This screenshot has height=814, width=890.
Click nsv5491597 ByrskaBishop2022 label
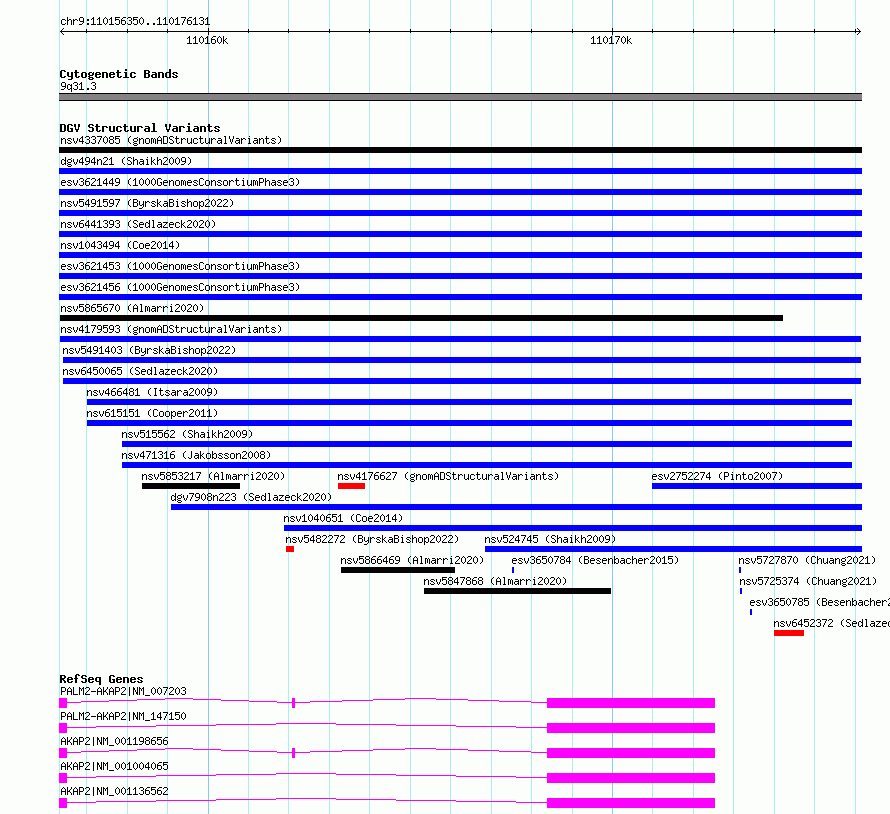point(147,203)
